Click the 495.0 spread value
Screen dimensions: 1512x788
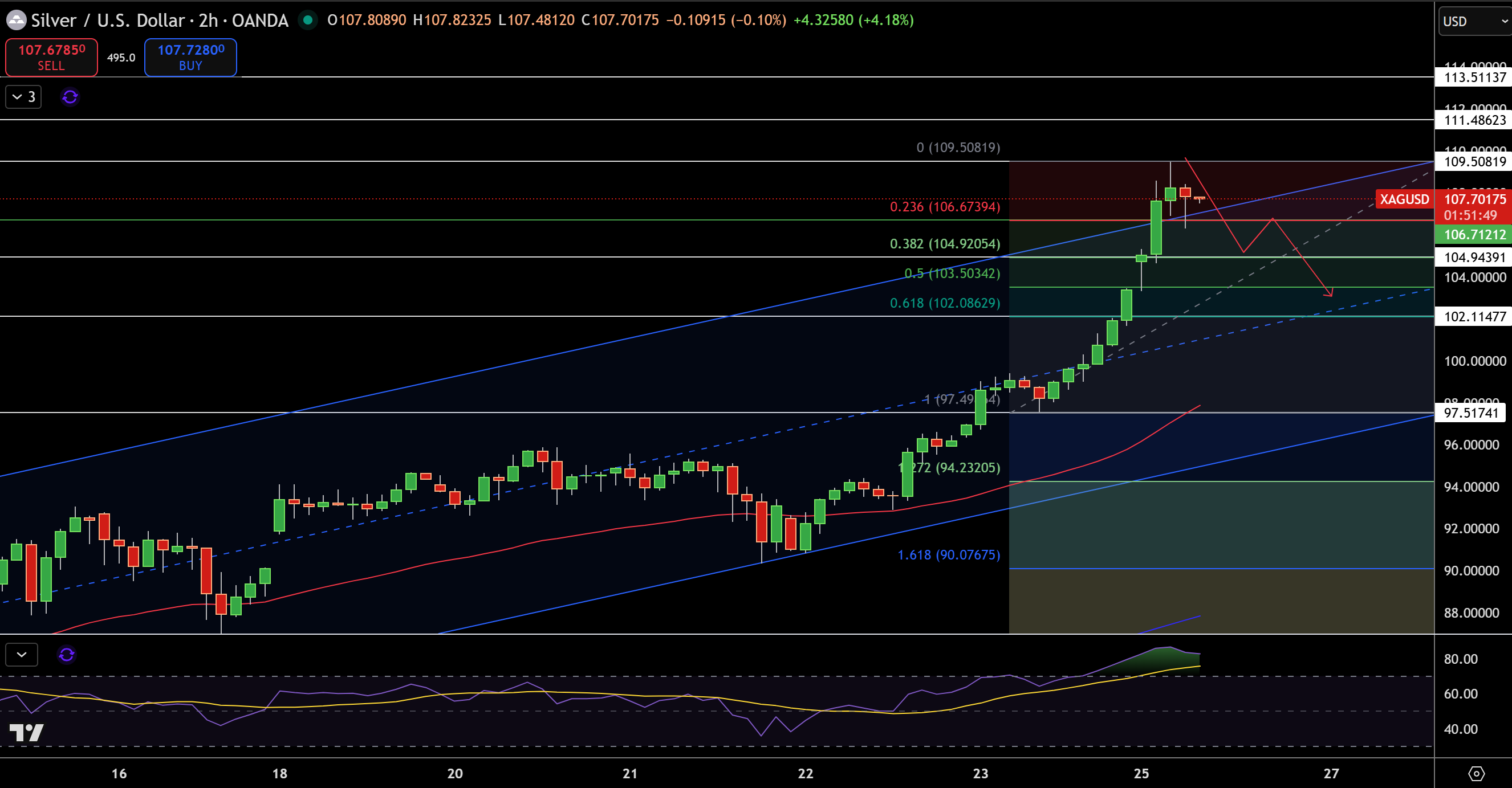tap(121, 58)
